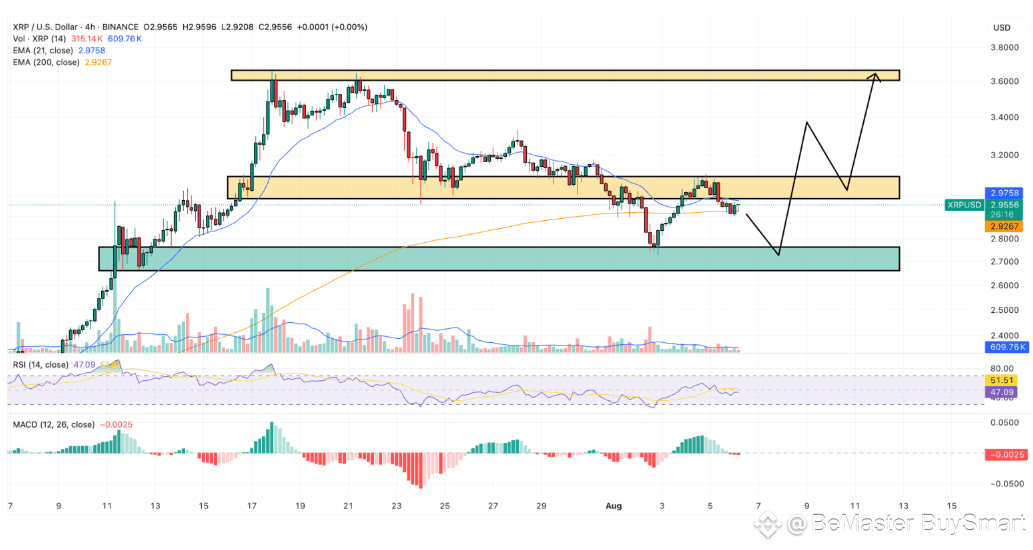
Task: Click the C2.9556 close value in the header
Action: (x=275, y=27)
